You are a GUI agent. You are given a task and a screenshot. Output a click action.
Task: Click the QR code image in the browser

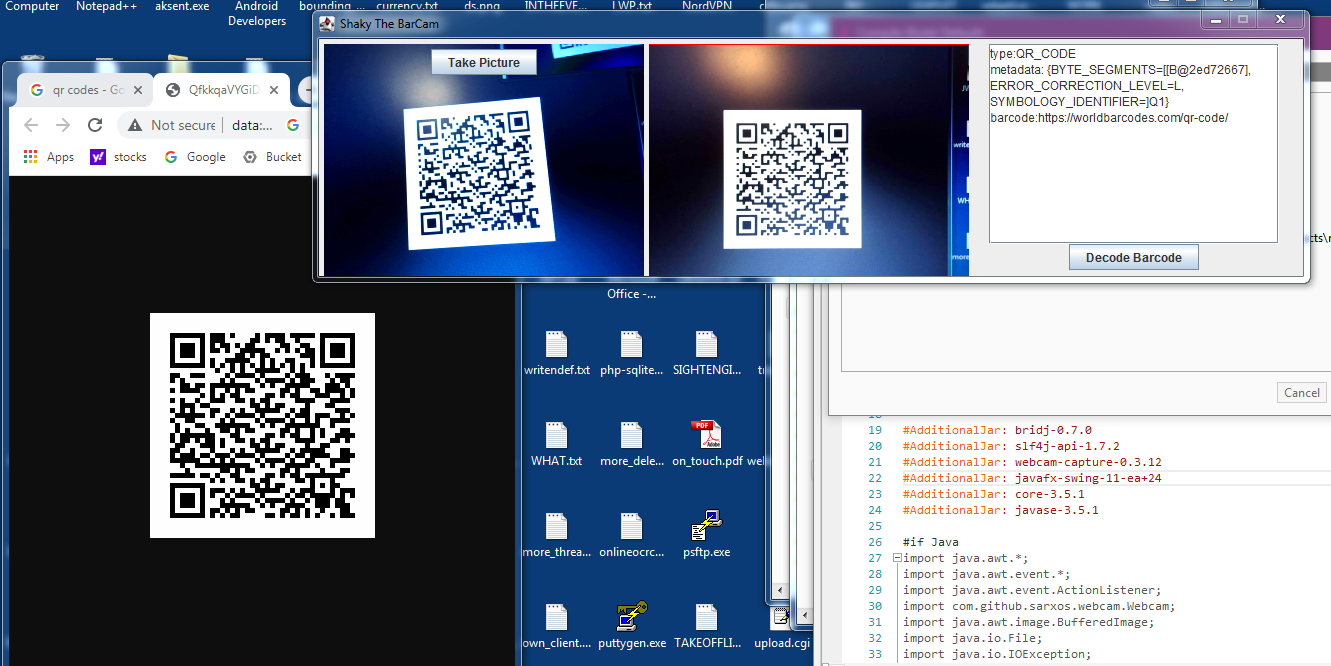[x=262, y=425]
